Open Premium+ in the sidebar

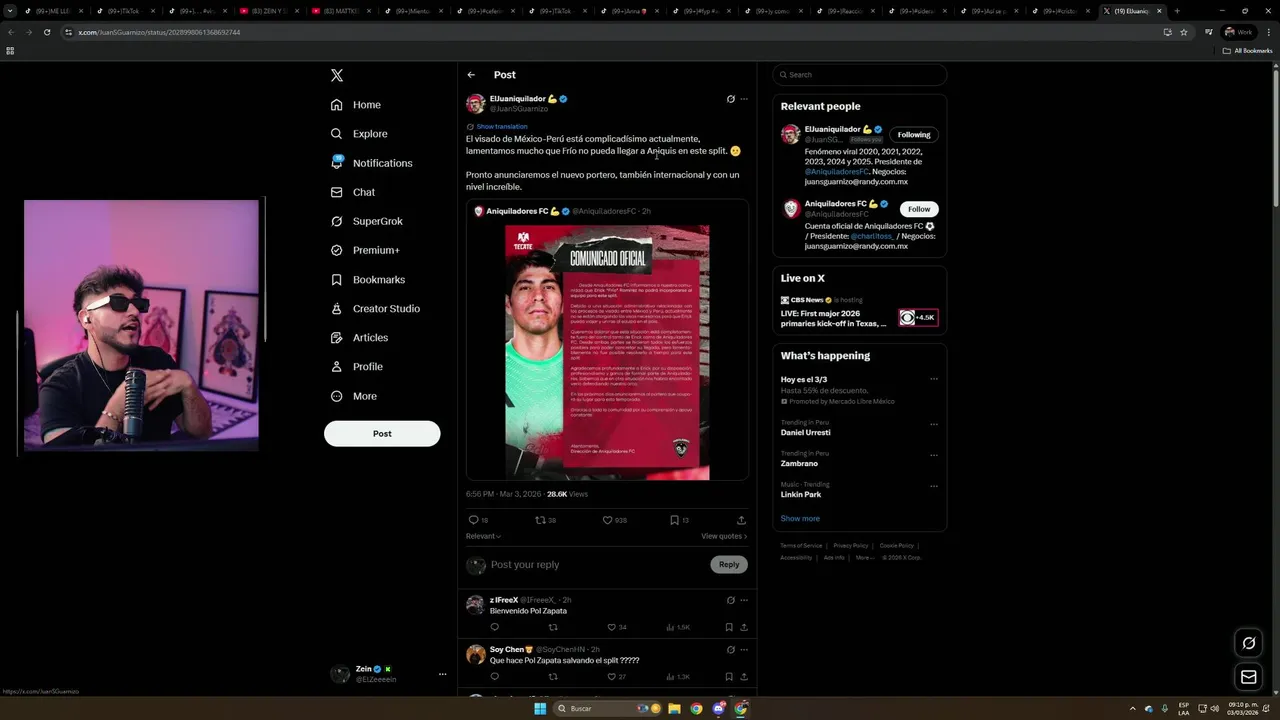pyautogui.click(x=365, y=250)
